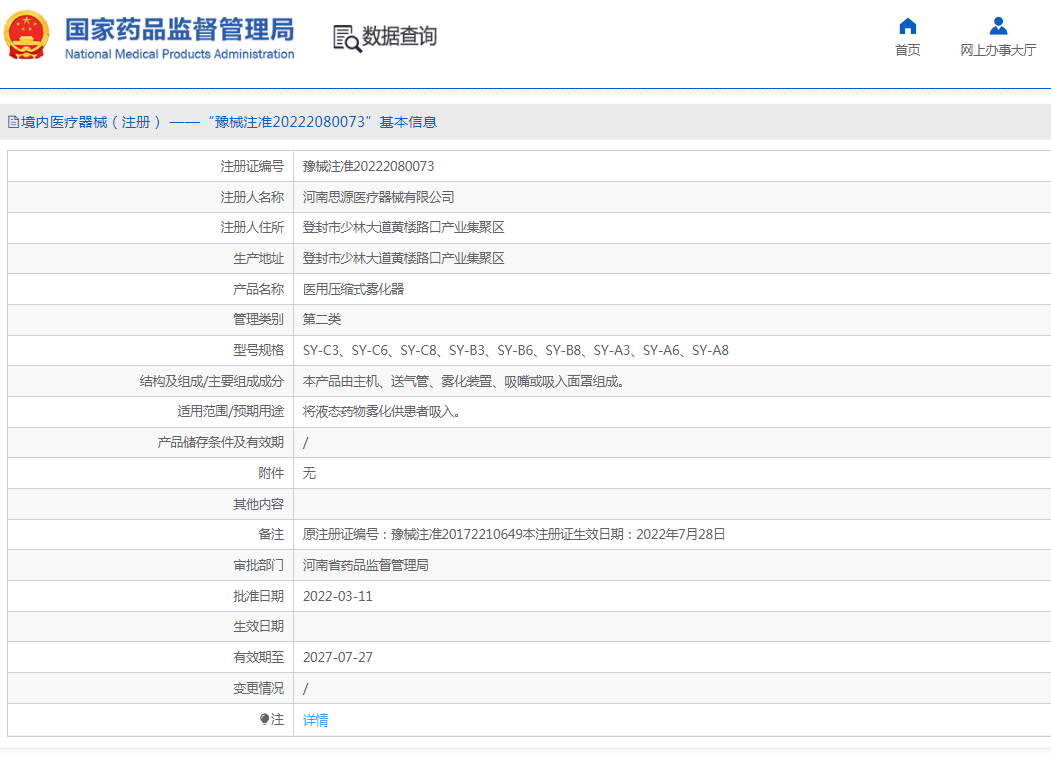Click the document icon beside 境内医疗器械
Image resolution: width=1051 pixels, height=762 pixels.
click(13, 122)
